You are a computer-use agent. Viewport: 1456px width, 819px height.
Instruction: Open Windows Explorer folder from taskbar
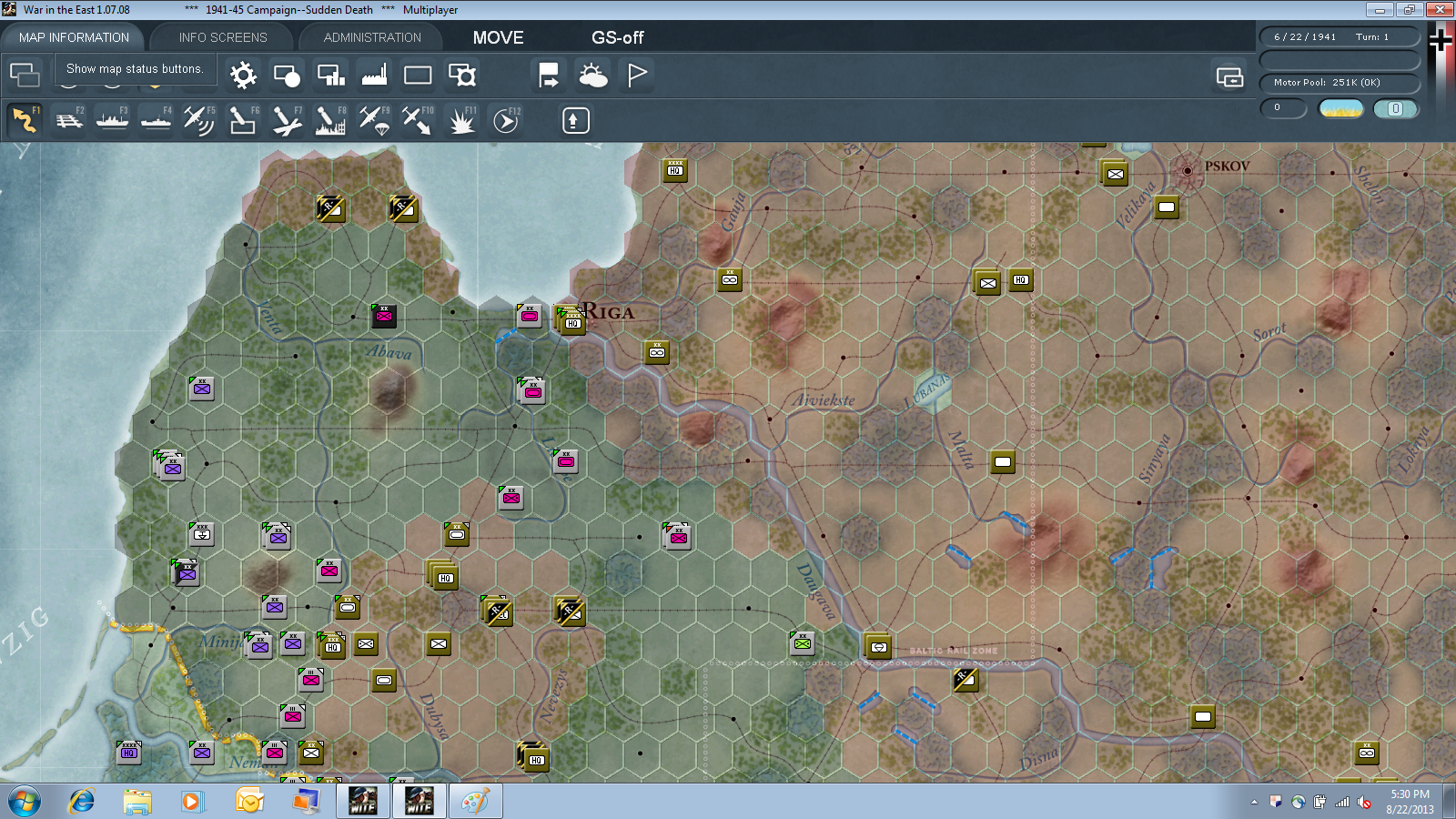(x=137, y=802)
